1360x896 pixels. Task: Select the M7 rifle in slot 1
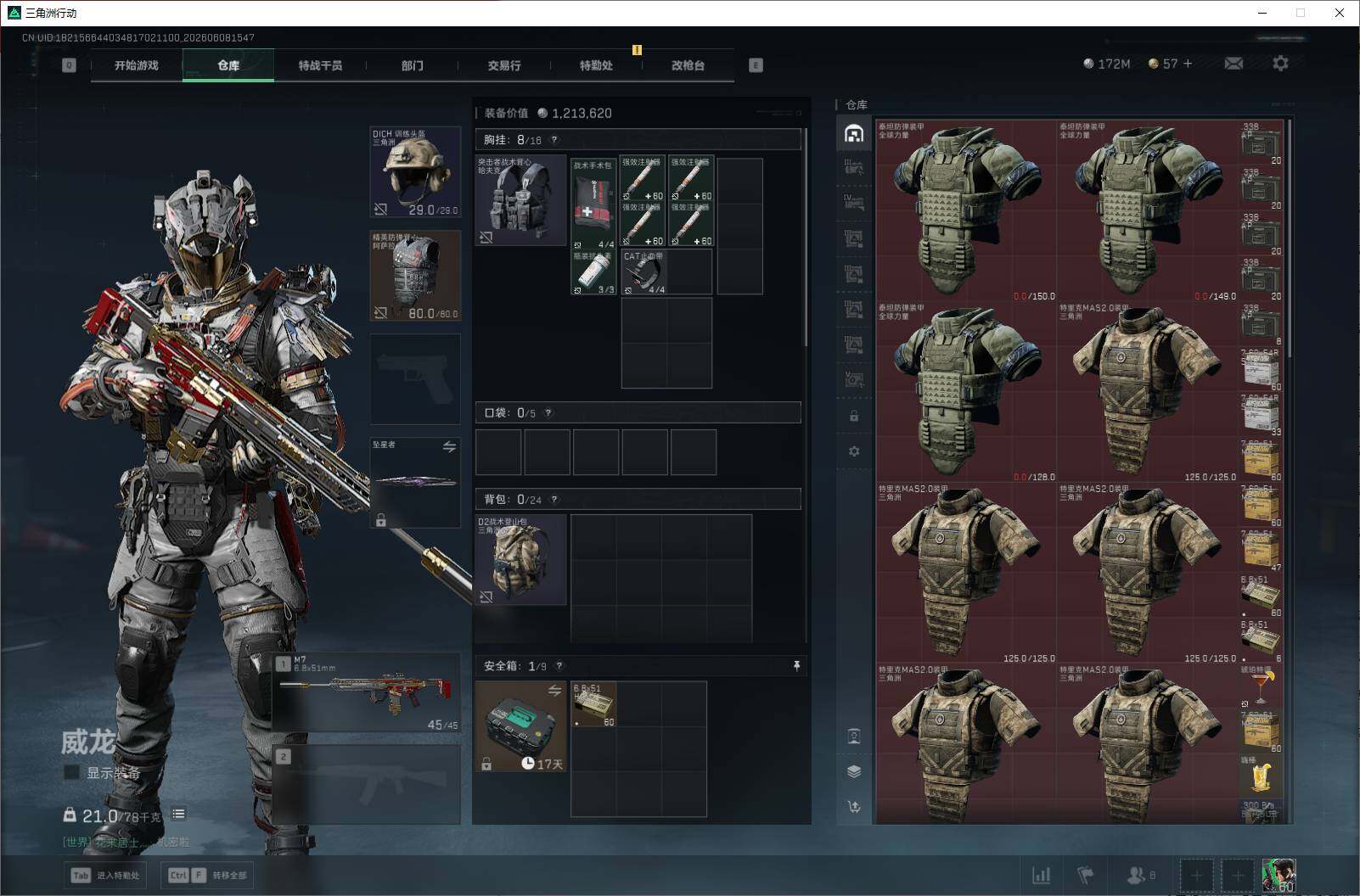point(368,693)
